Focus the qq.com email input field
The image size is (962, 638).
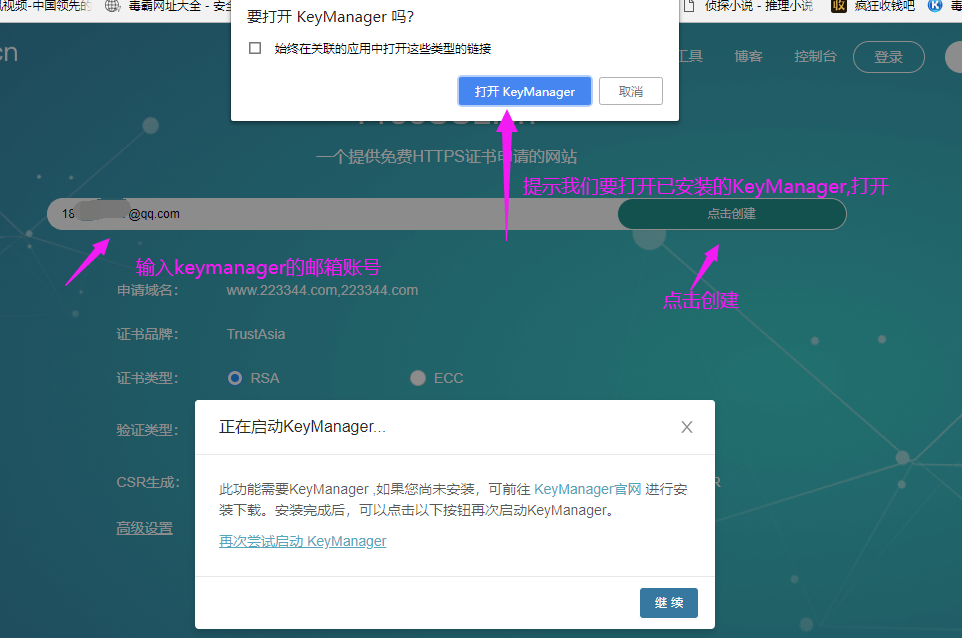click(333, 213)
